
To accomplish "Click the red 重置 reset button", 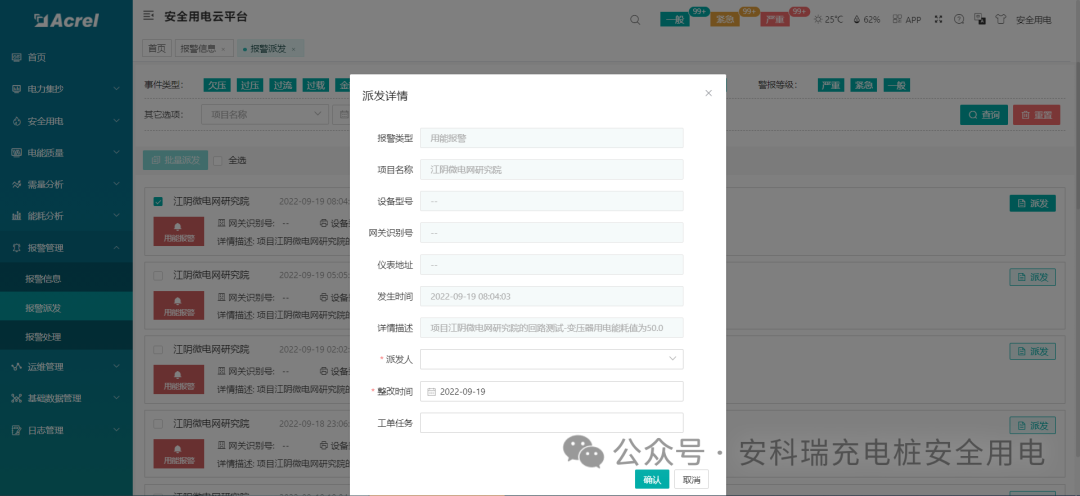I will pyautogui.click(x=1037, y=115).
